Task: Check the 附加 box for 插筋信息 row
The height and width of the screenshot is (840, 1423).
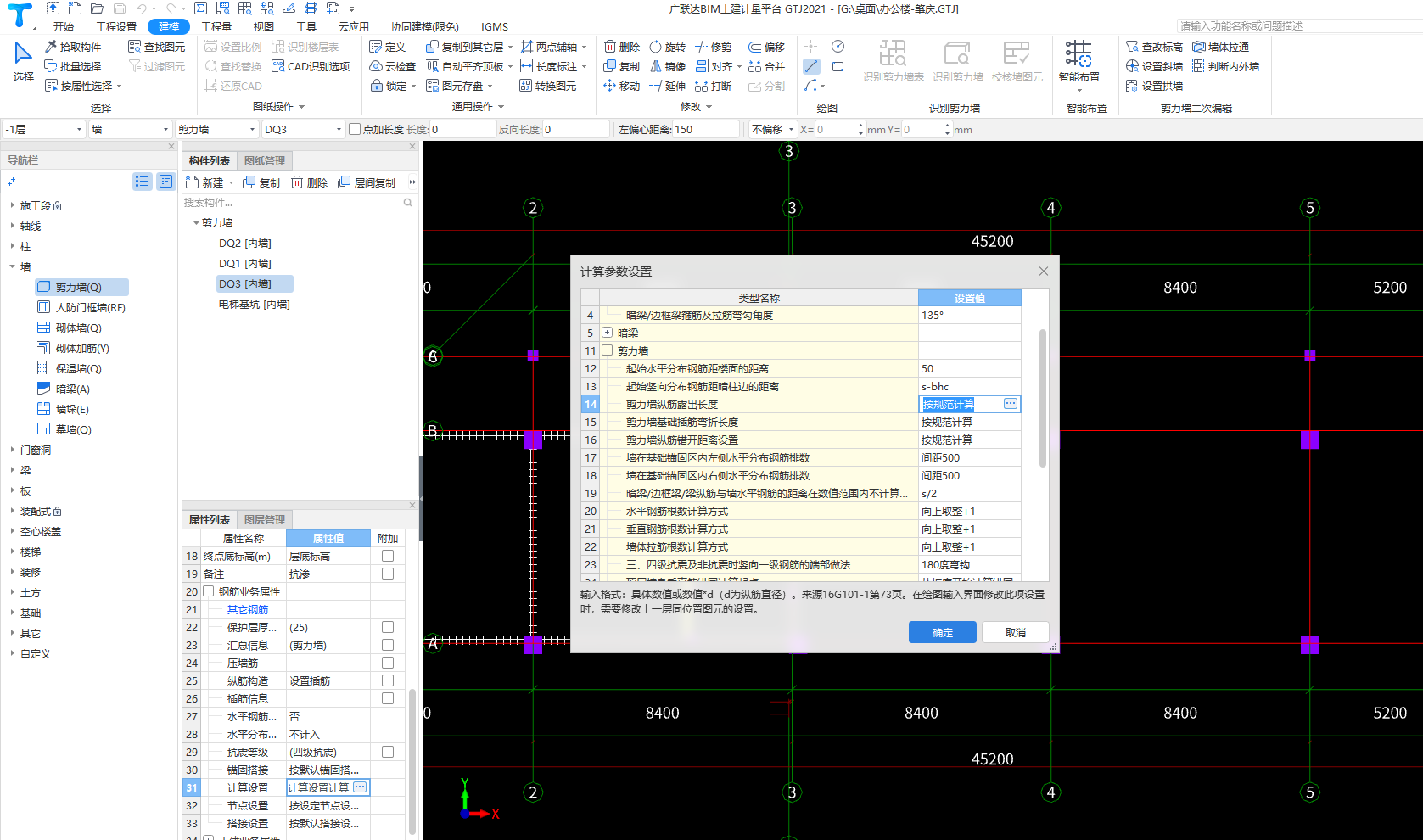Action: point(388,698)
